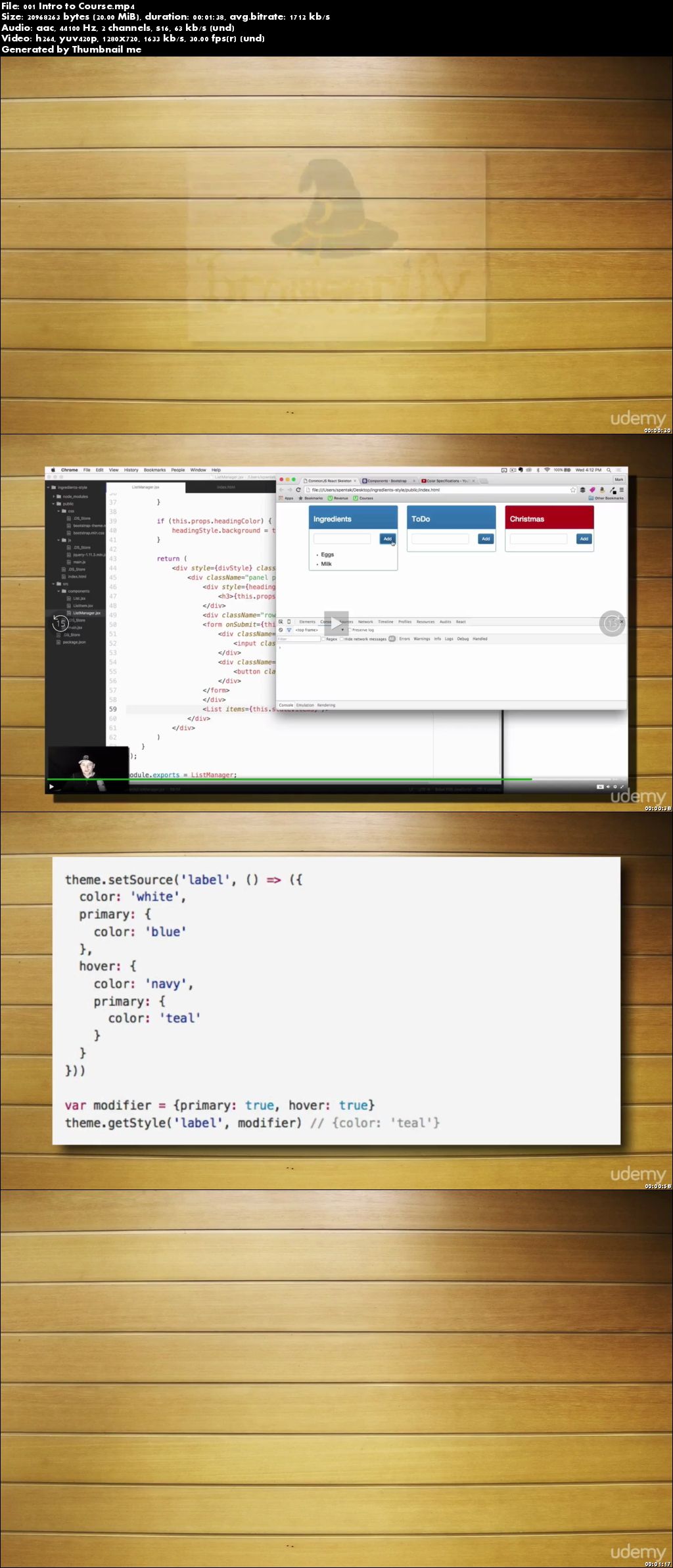Screen dimensions: 673x1568
Task: Collapse the js folder in tree
Action: (x=58, y=540)
